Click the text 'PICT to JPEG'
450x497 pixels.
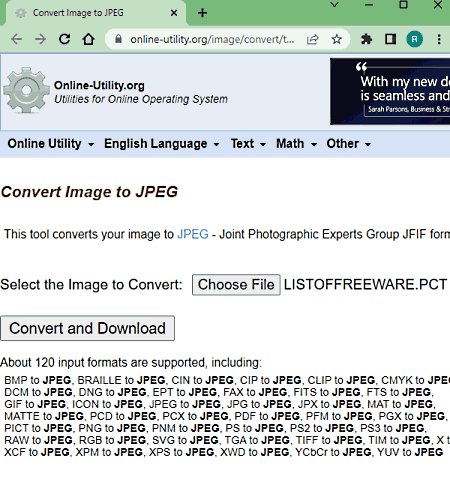[x=38, y=428]
